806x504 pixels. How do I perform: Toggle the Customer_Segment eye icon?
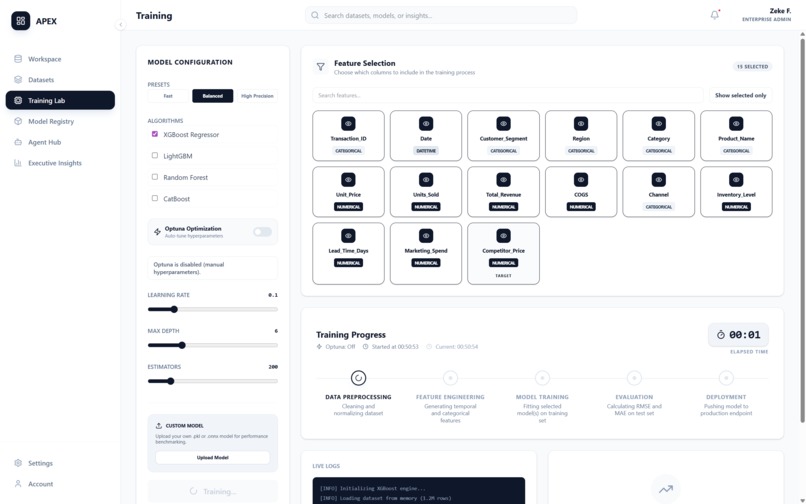click(503, 124)
